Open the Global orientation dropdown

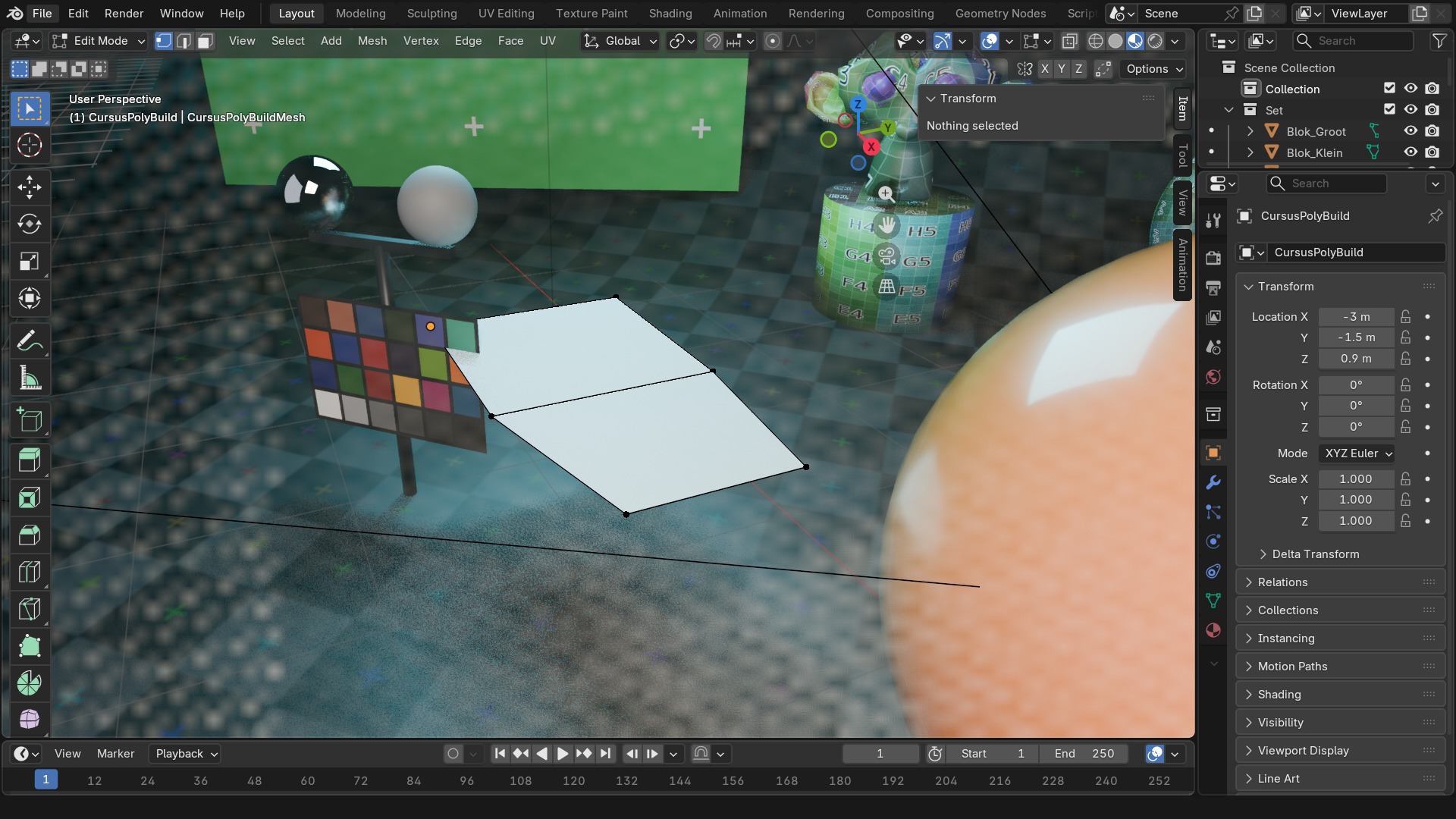(x=620, y=41)
